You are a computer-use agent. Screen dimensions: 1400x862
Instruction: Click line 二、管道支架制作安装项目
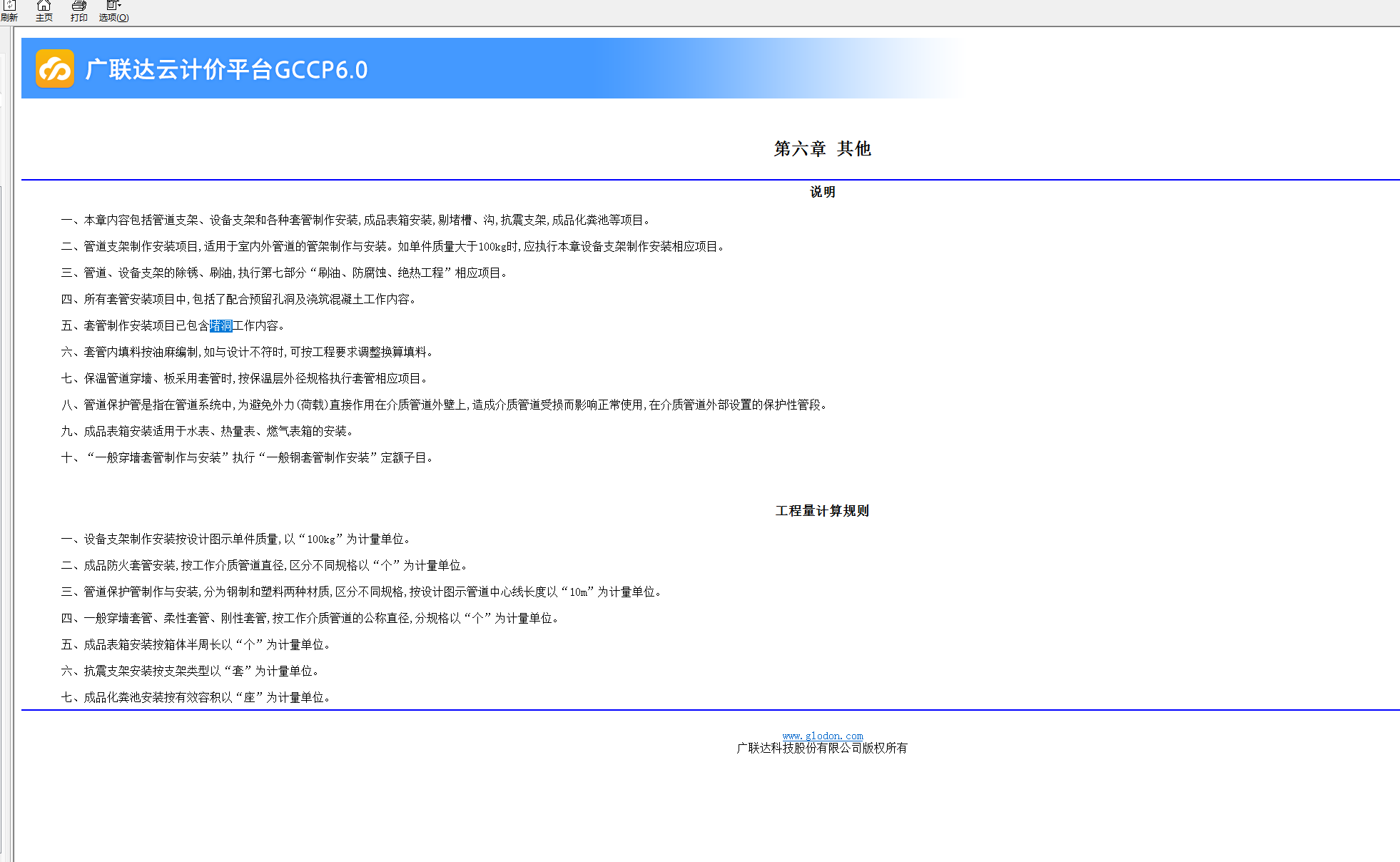click(394, 247)
